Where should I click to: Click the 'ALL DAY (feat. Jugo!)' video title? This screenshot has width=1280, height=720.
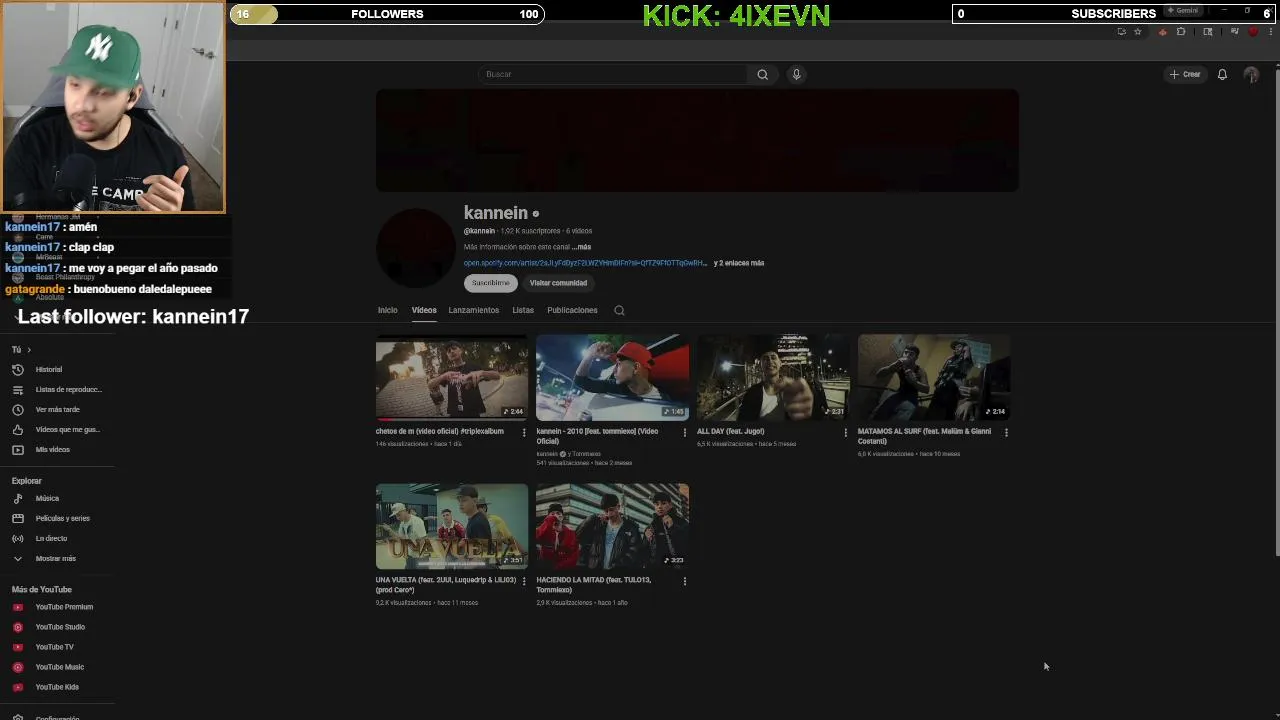click(730, 431)
